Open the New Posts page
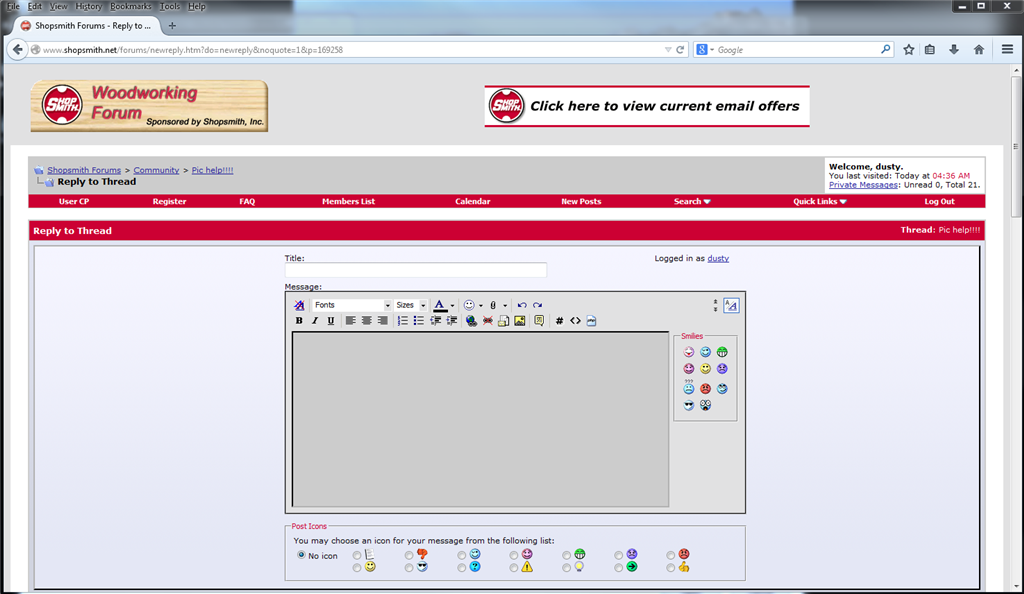Screen dimensions: 1024x594 click(x=581, y=201)
